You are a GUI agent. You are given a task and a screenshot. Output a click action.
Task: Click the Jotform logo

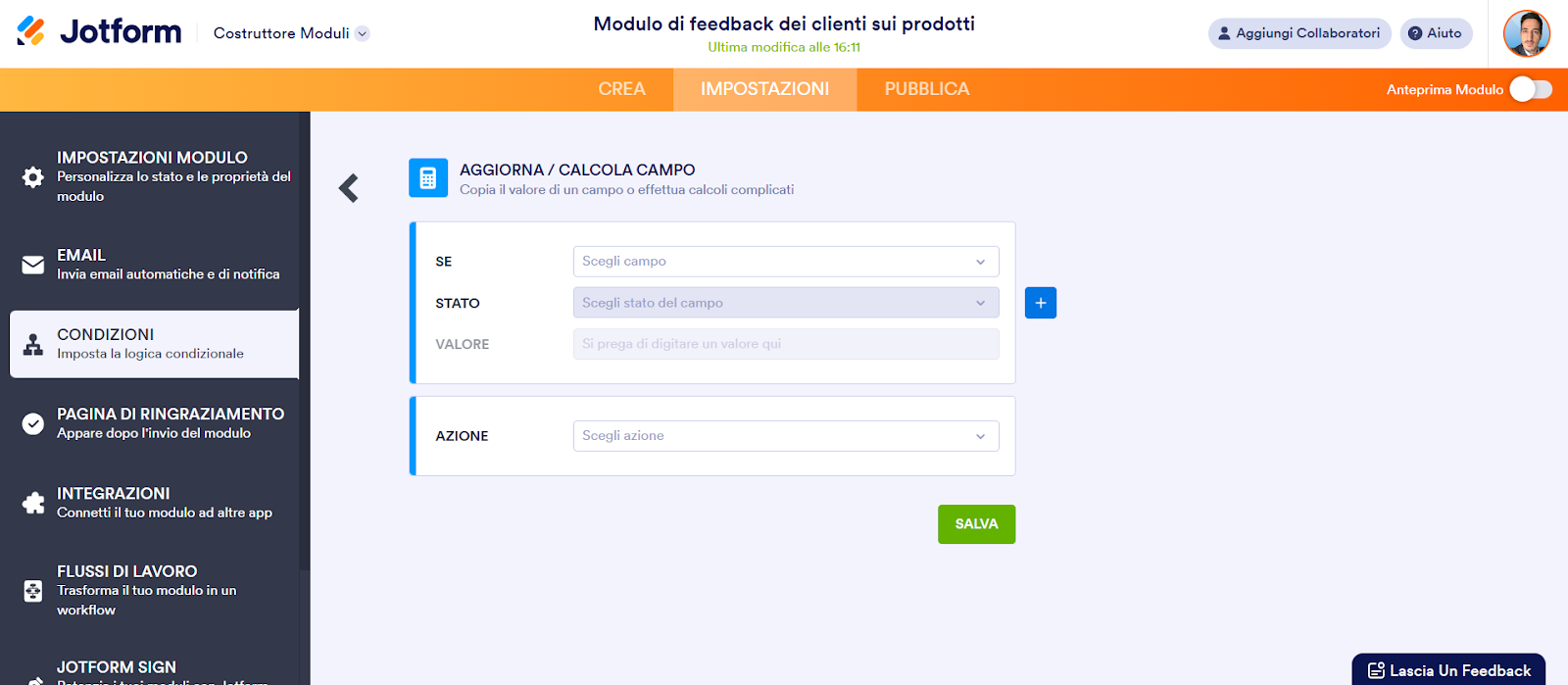(x=99, y=32)
